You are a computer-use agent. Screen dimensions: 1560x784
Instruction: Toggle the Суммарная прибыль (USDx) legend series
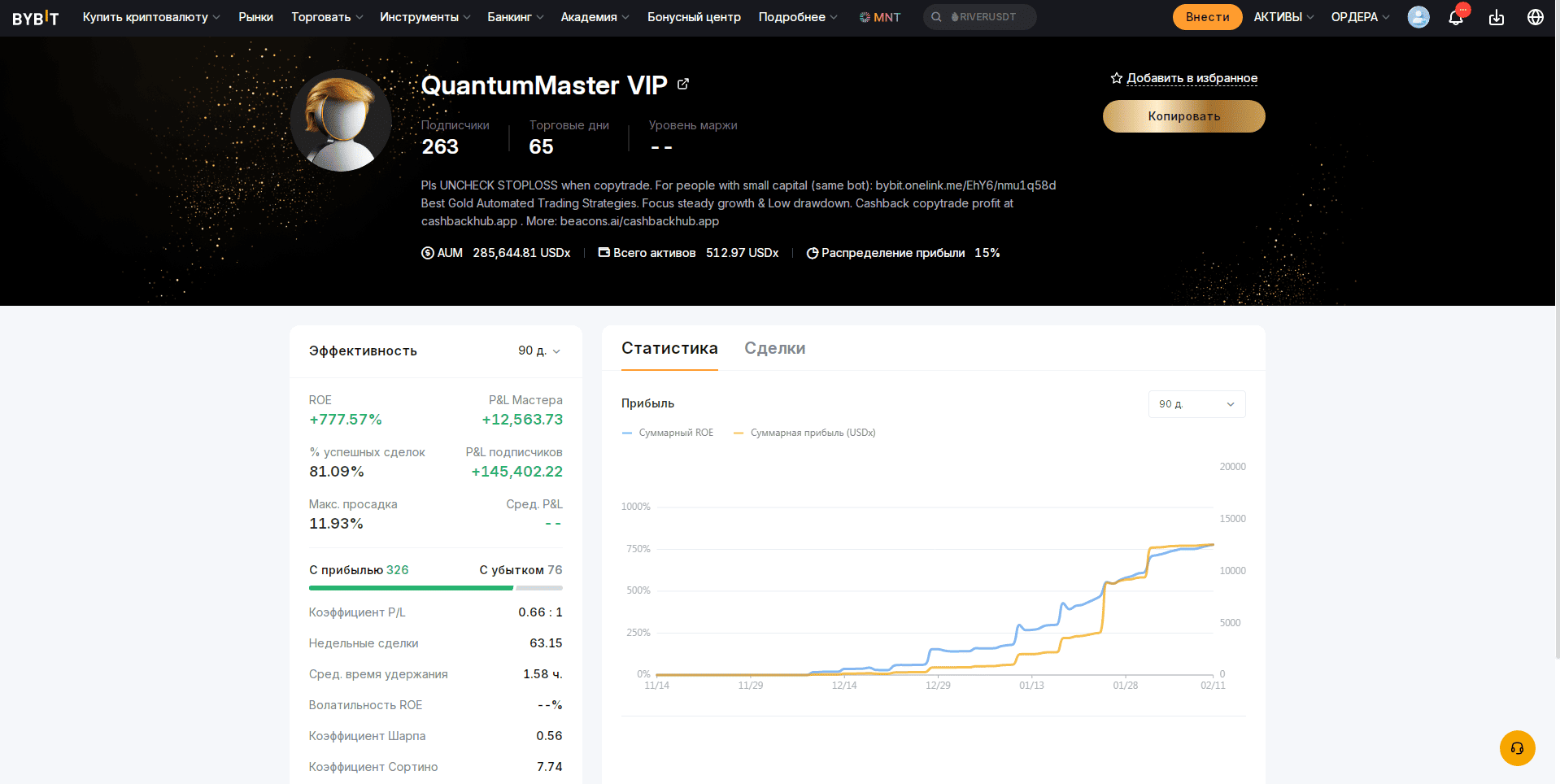tap(804, 433)
